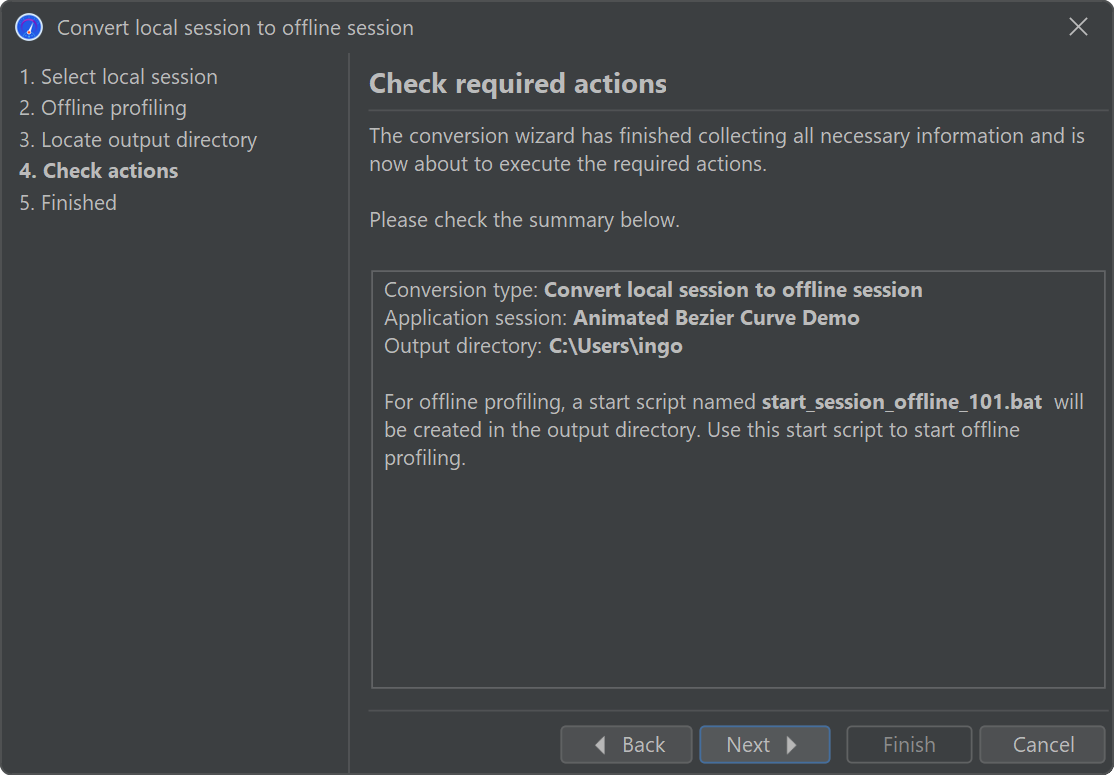Select step 1 Select local session
The image size is (1114, 775).
click(118, 77)
